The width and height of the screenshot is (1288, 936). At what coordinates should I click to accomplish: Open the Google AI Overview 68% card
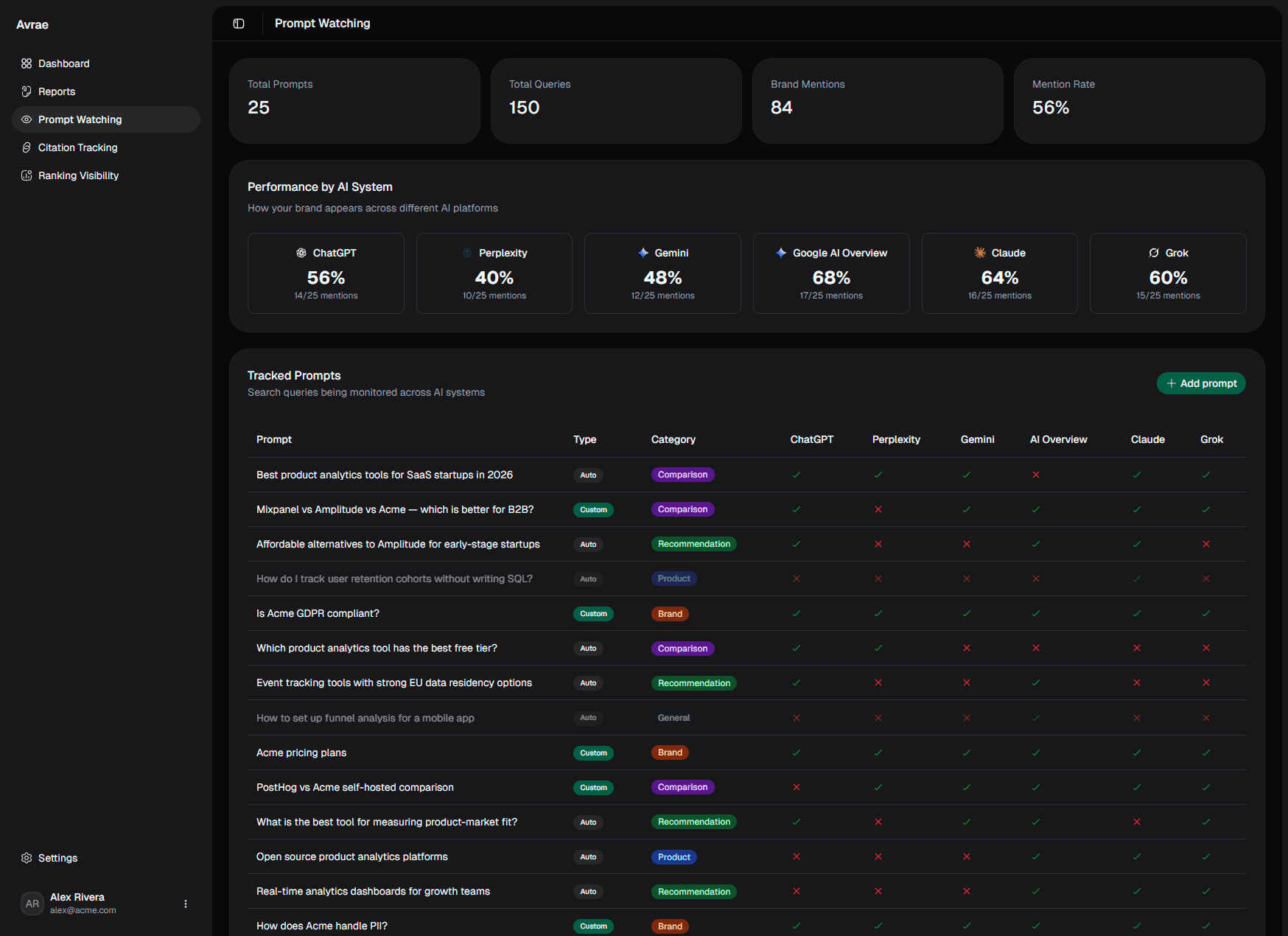pyautogui.click(x=831, y=273)
